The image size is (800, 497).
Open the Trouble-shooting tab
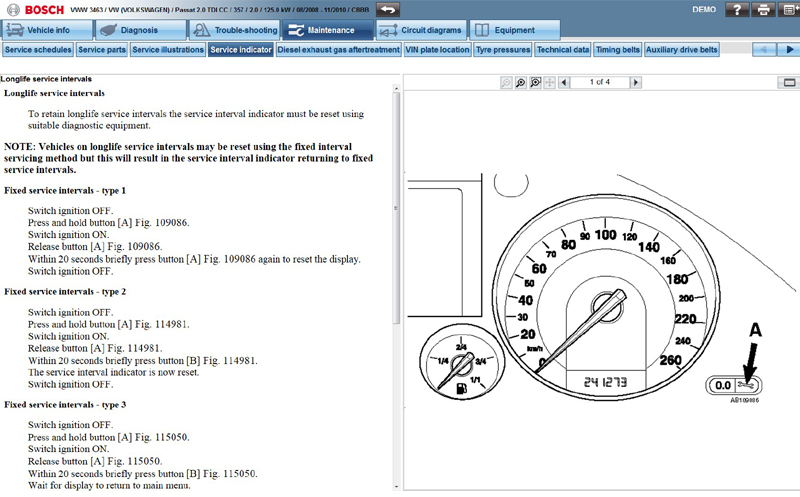235,30
